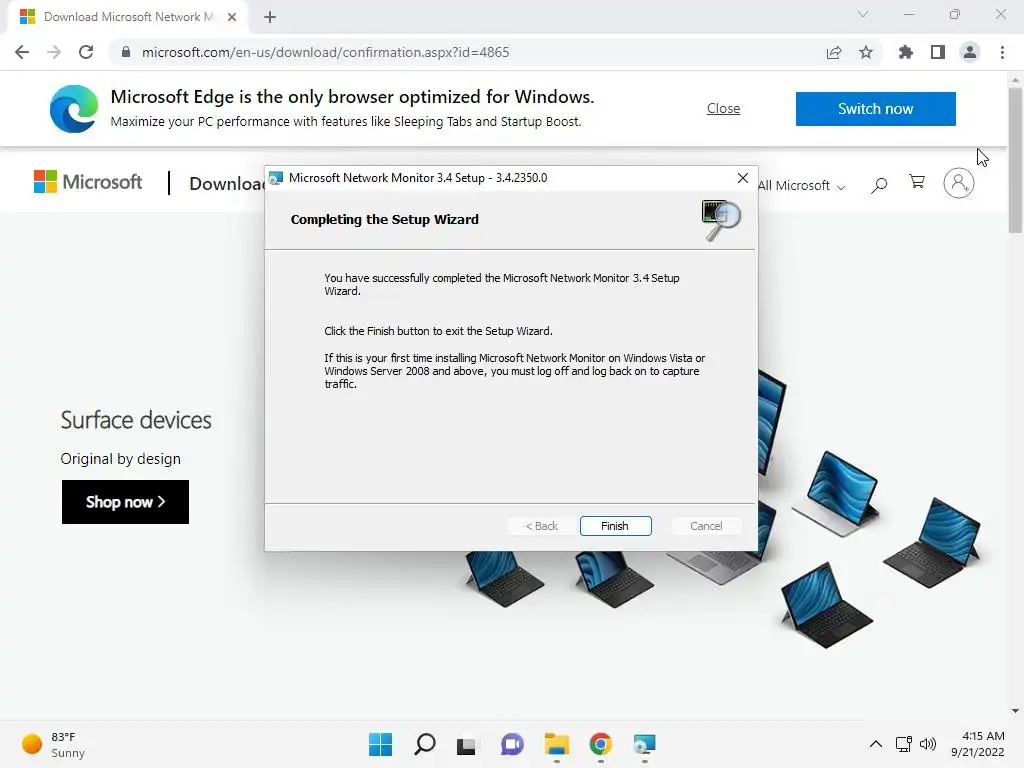The height and width of the screenshot is (768, 1024).
Task: Open Teams Chat on taskbar
Action: click(512, 744)
